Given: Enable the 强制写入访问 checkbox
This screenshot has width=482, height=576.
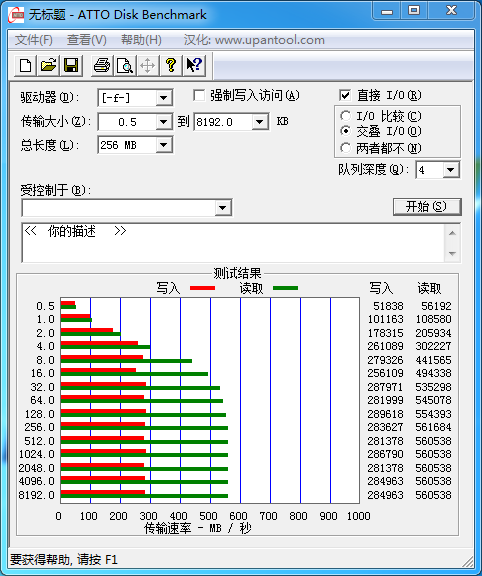Looking at the screenshot, I should (199, 96).
